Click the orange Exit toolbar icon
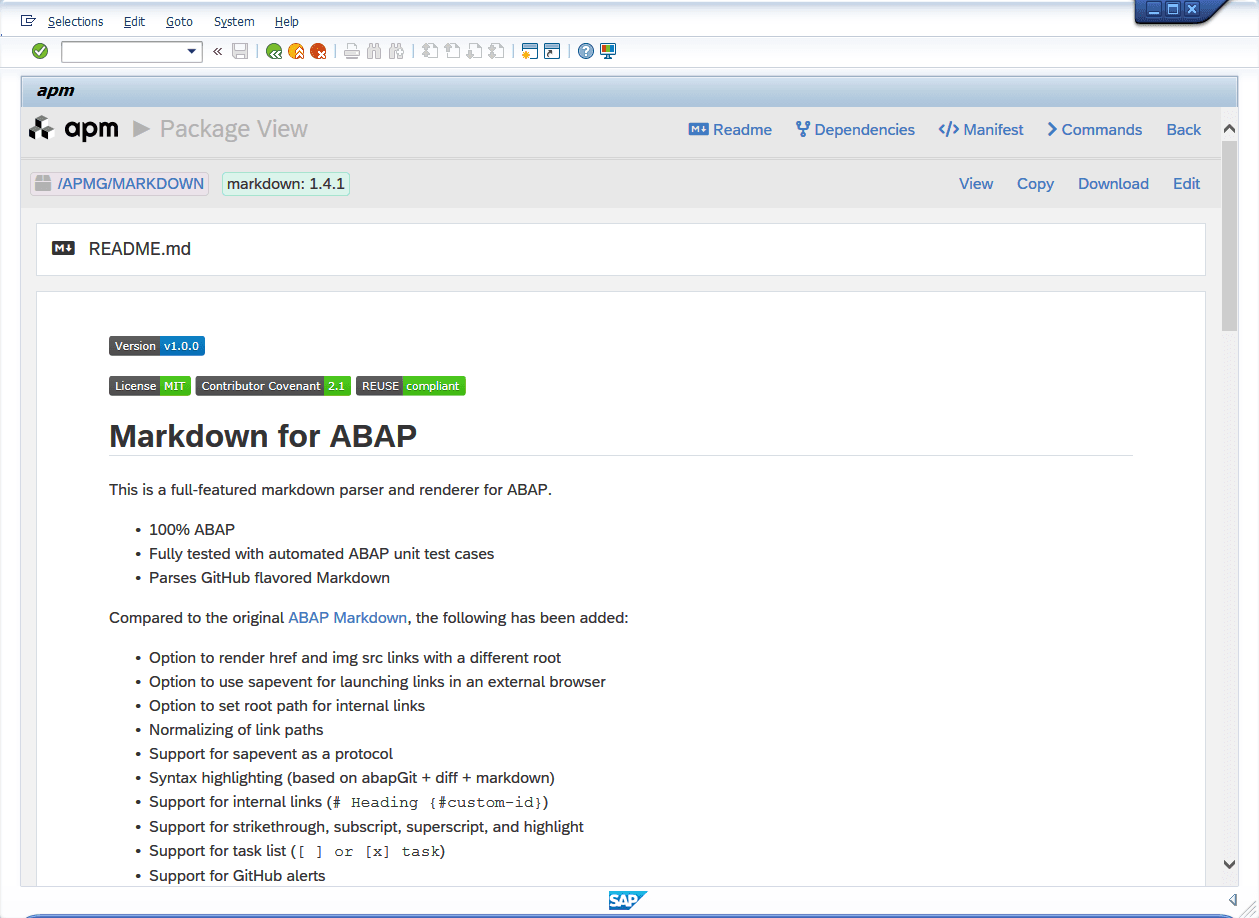This screenshot has width=1259, height=918. tap(296, 51)
